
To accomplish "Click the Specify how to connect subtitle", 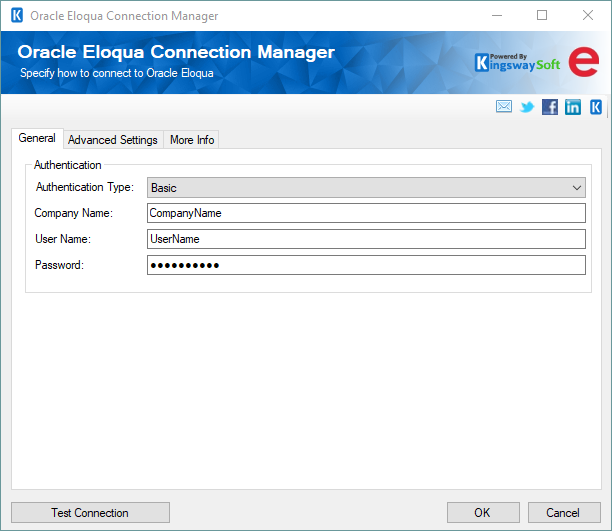I will [117, 73].
